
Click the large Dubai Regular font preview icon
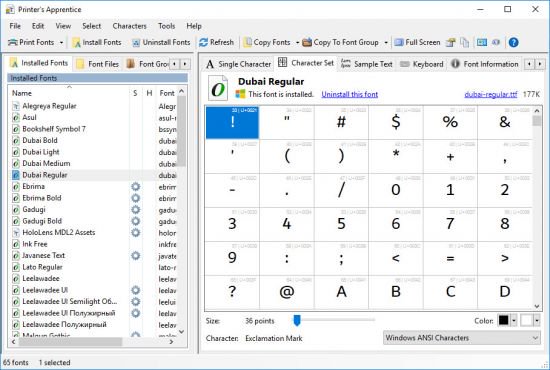click(218, 89)
